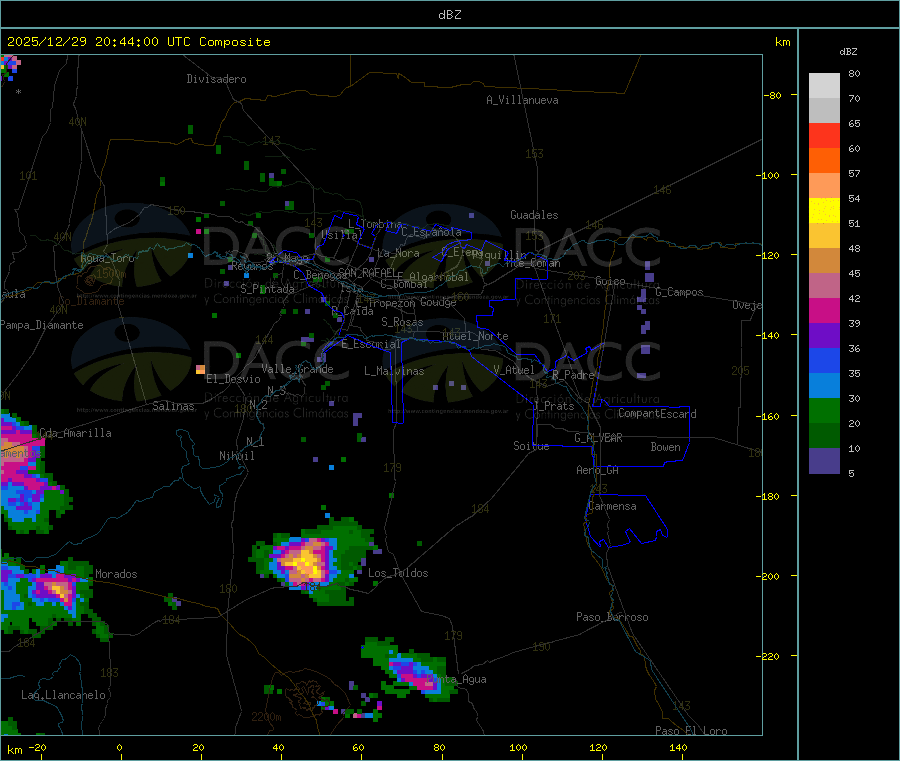Click the El_Desvio location label
Viewport: 900px width, 761px height.
[x=233, y=379]
